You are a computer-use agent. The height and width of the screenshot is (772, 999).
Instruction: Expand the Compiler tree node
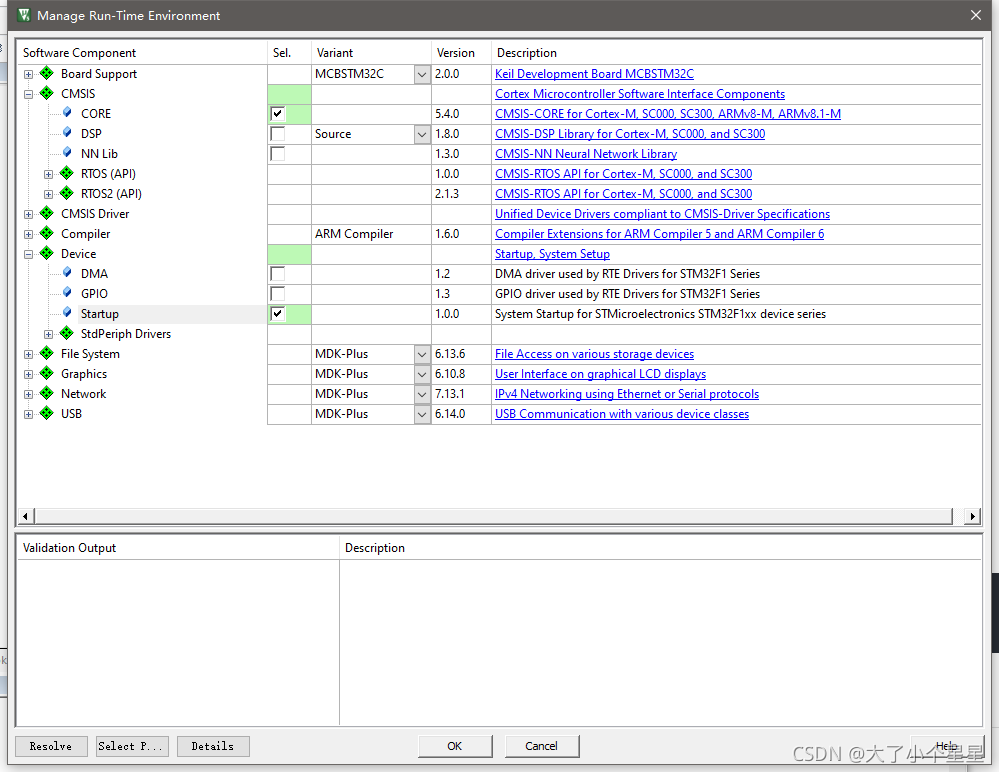(28, 234)
